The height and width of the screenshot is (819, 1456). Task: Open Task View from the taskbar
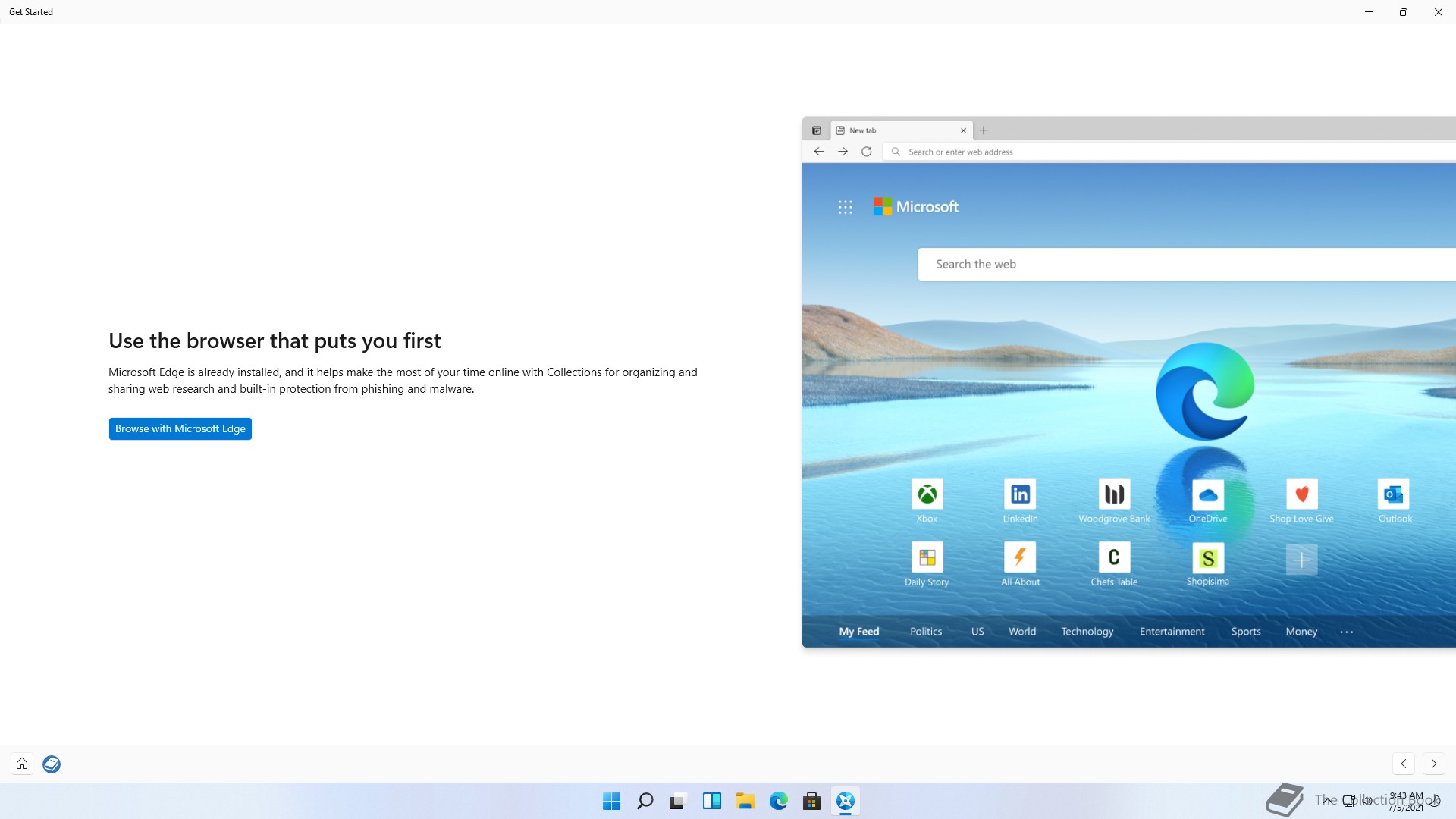point(678,801)
